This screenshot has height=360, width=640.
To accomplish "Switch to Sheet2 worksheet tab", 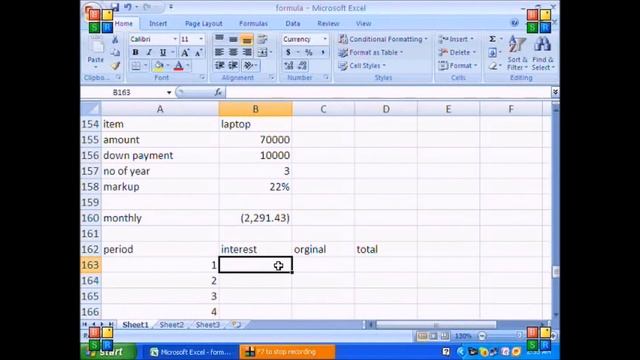I will pyautogui.click(x=171, y=325).
